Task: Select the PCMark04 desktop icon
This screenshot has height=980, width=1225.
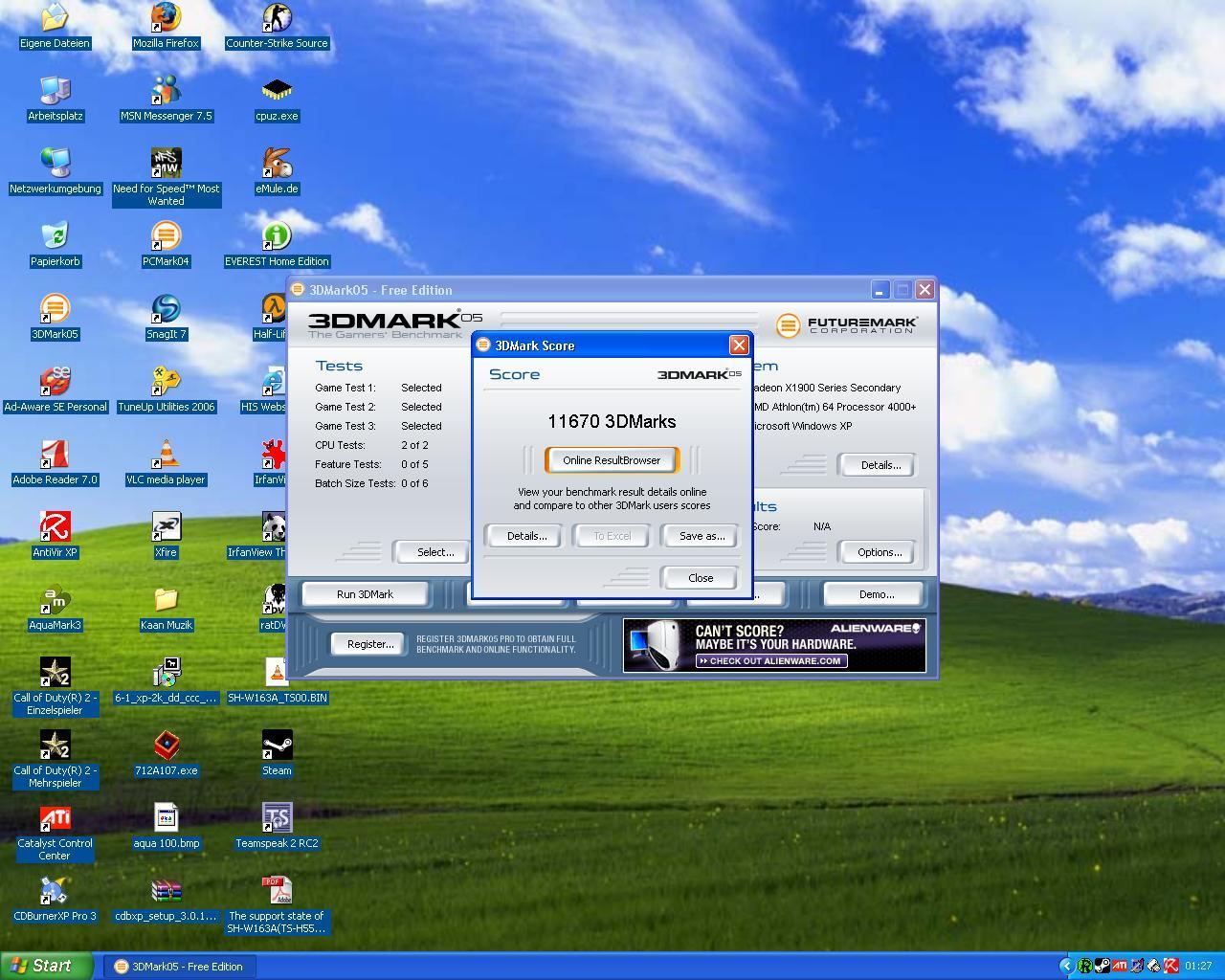Action: pyautogui.click(x=166, y=235)
